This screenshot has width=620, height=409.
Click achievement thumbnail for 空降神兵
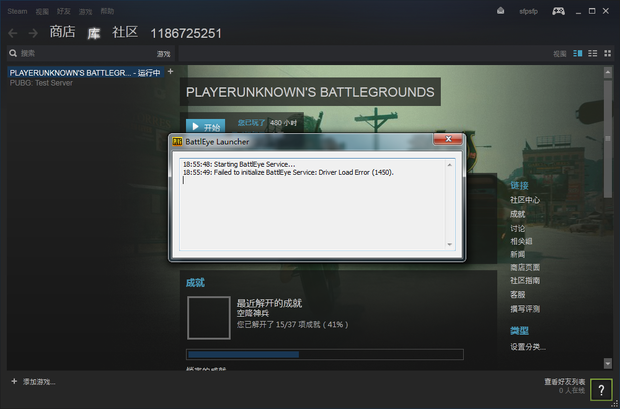(x=209, y=318)
